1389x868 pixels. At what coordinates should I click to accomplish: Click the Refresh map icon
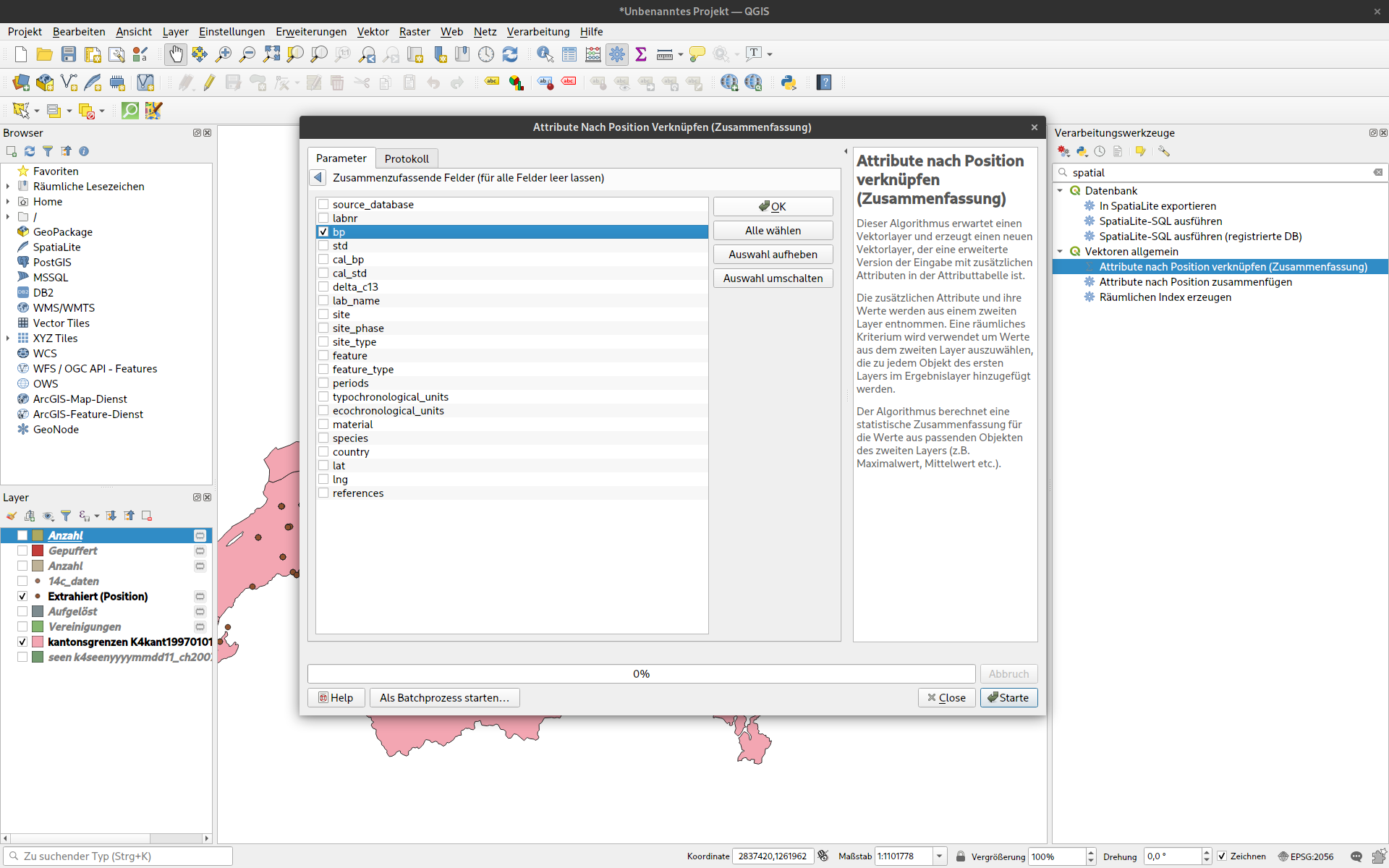pyautogui.click(x=510, y=54)
